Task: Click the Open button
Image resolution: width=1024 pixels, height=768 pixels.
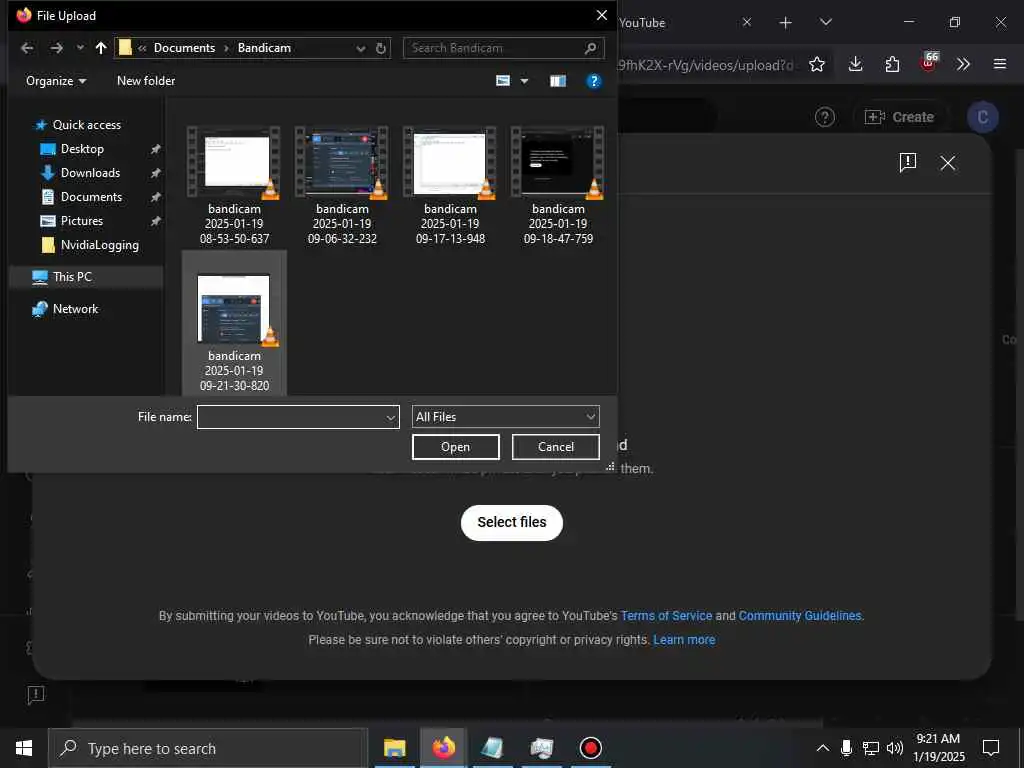Action: (x=455, y=447)
